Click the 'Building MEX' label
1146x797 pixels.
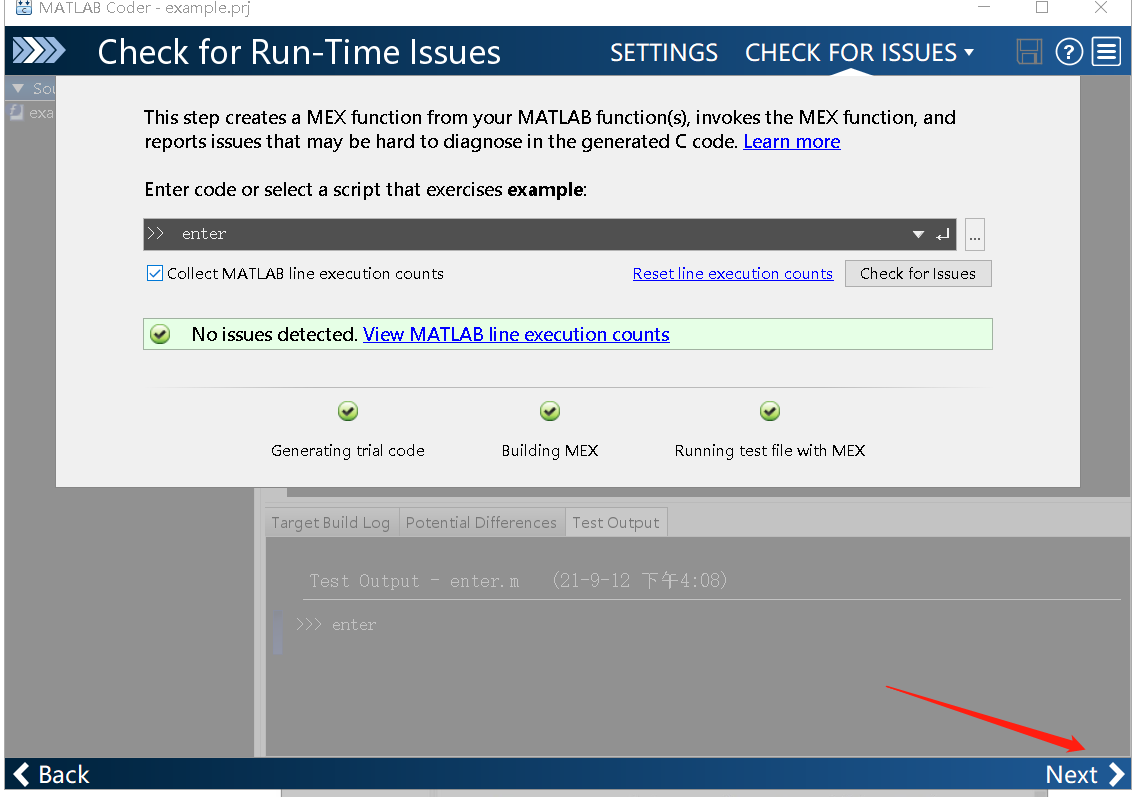[x=550, y=450]
